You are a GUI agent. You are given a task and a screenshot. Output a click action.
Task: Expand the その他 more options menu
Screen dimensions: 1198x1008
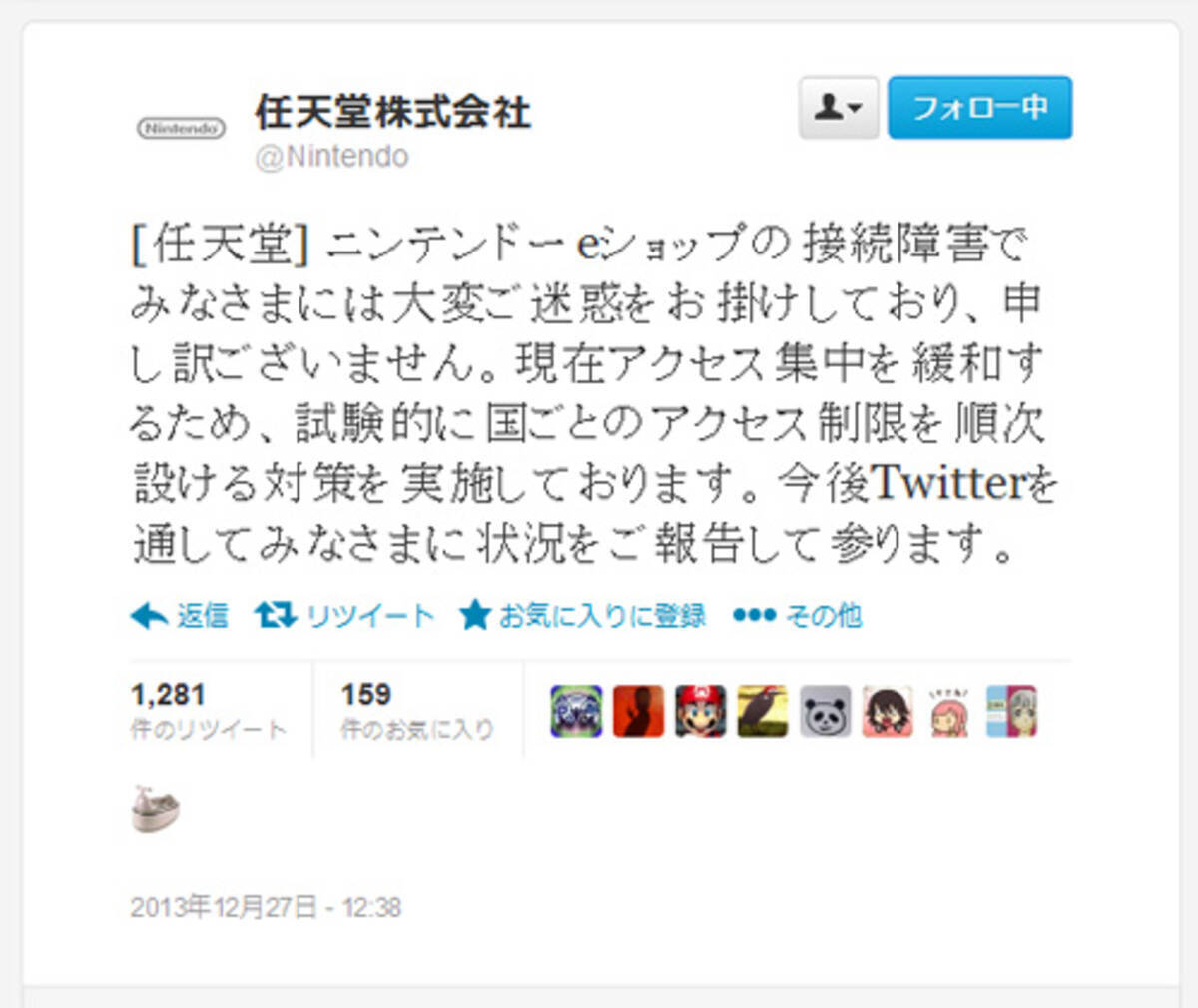pyautogui.click(x=797, y=615)
